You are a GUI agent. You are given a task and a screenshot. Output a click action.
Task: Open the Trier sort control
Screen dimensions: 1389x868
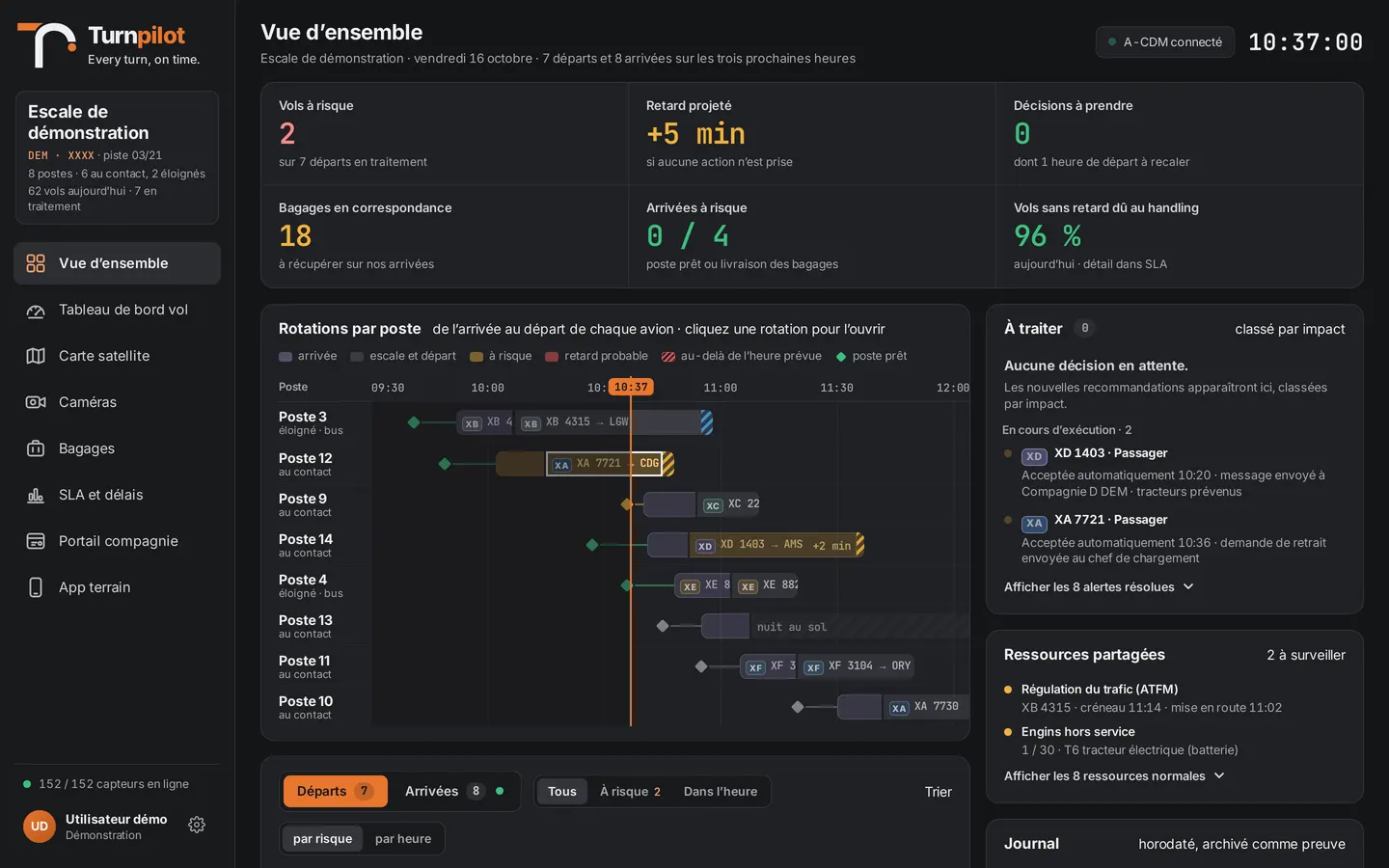938,792
